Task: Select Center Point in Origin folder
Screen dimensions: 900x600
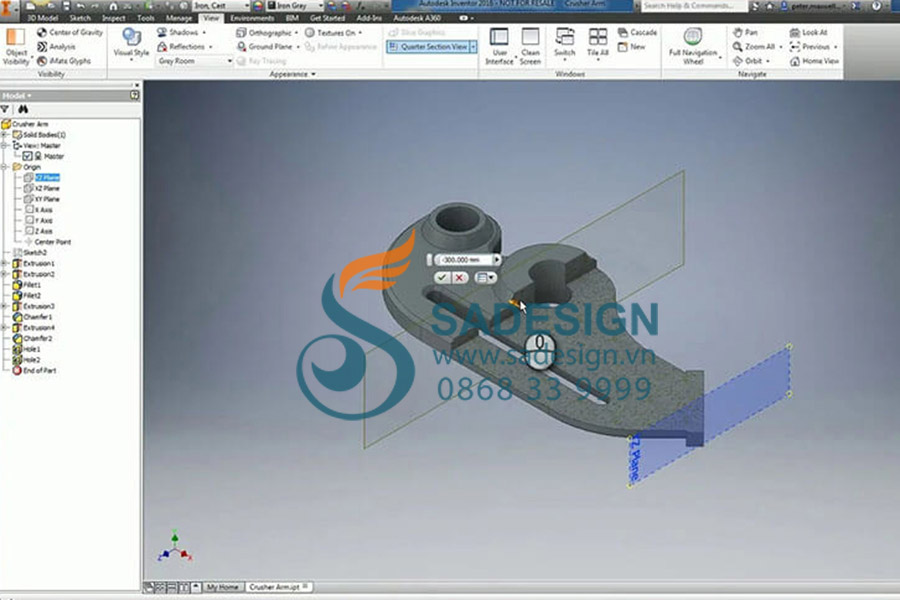Action: [48, 242]
